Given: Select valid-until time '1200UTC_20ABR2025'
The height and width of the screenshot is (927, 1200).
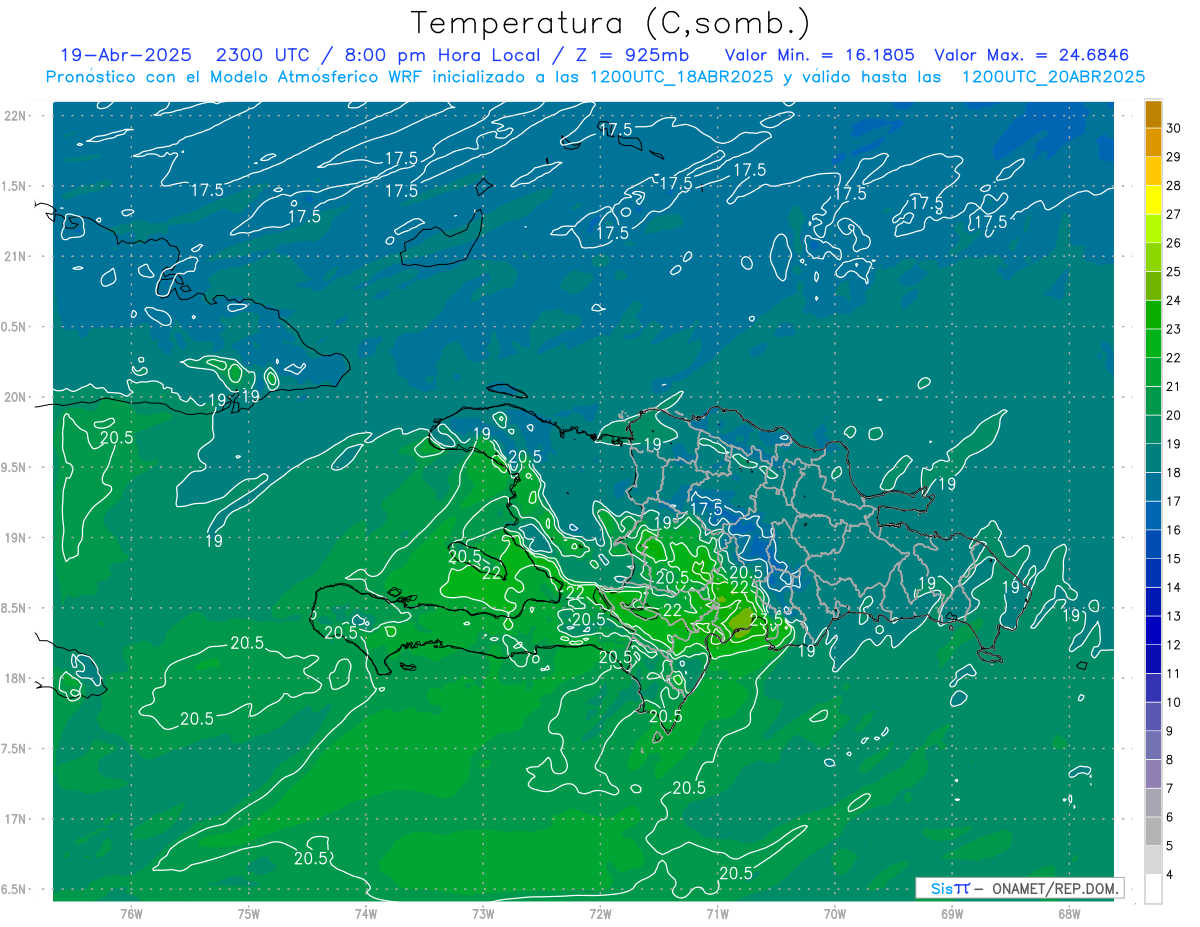Looking at the screenshot, I should 1053,77.
